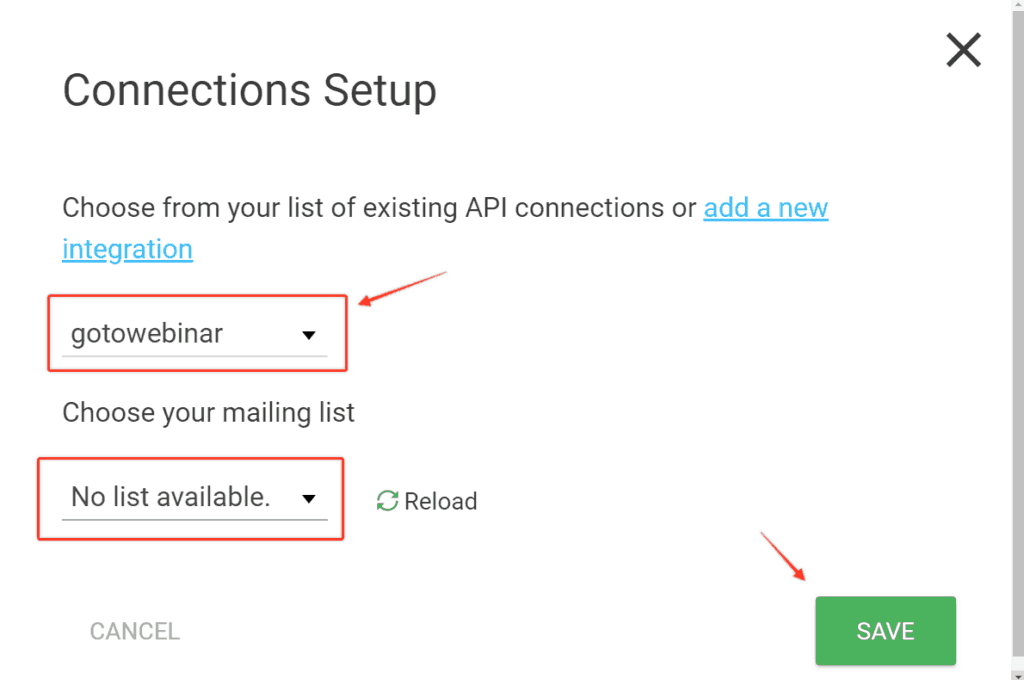Click the underline beneath mailing list selector
Screen dimensions: 1024x680
tap(195, 520)
